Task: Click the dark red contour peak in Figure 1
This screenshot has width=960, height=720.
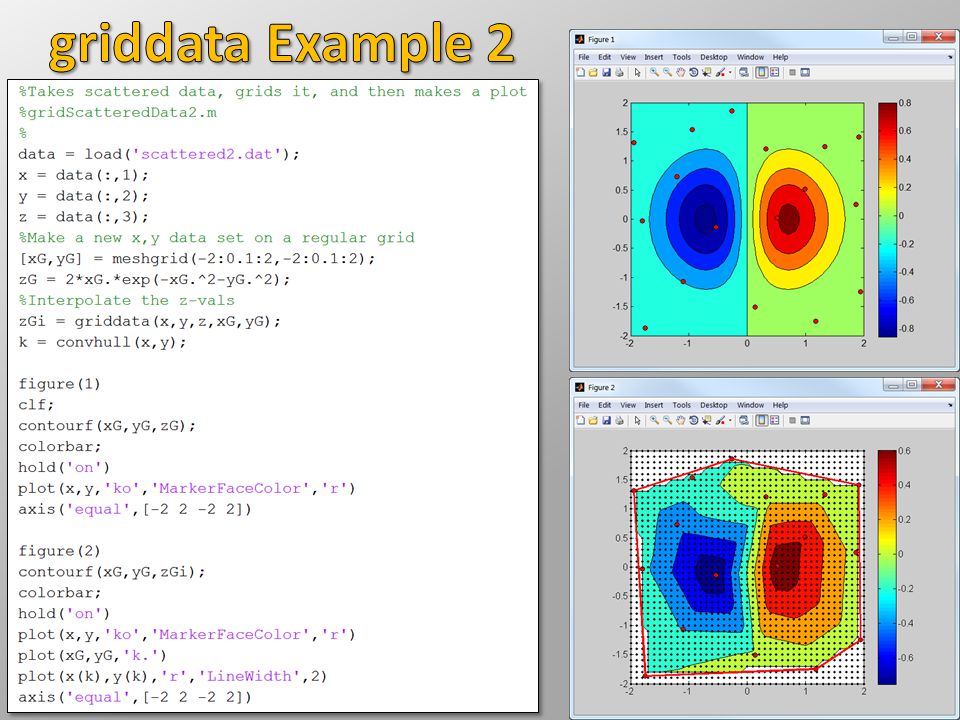Action: 789,217
